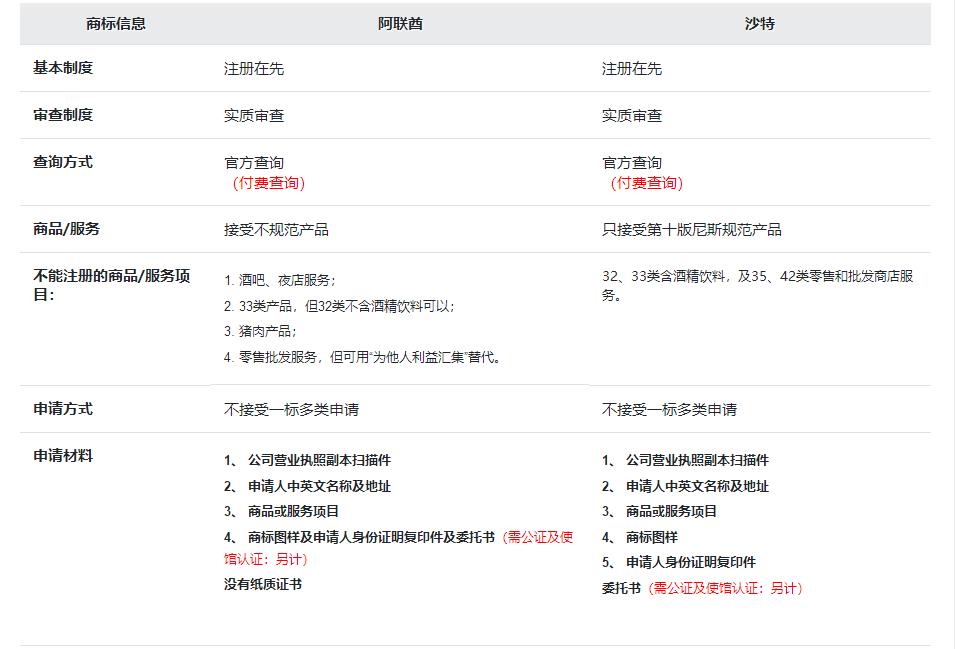Screen dimensions: 955x649
Task: Click the 基本制度 row label
Action: point(63,68)
